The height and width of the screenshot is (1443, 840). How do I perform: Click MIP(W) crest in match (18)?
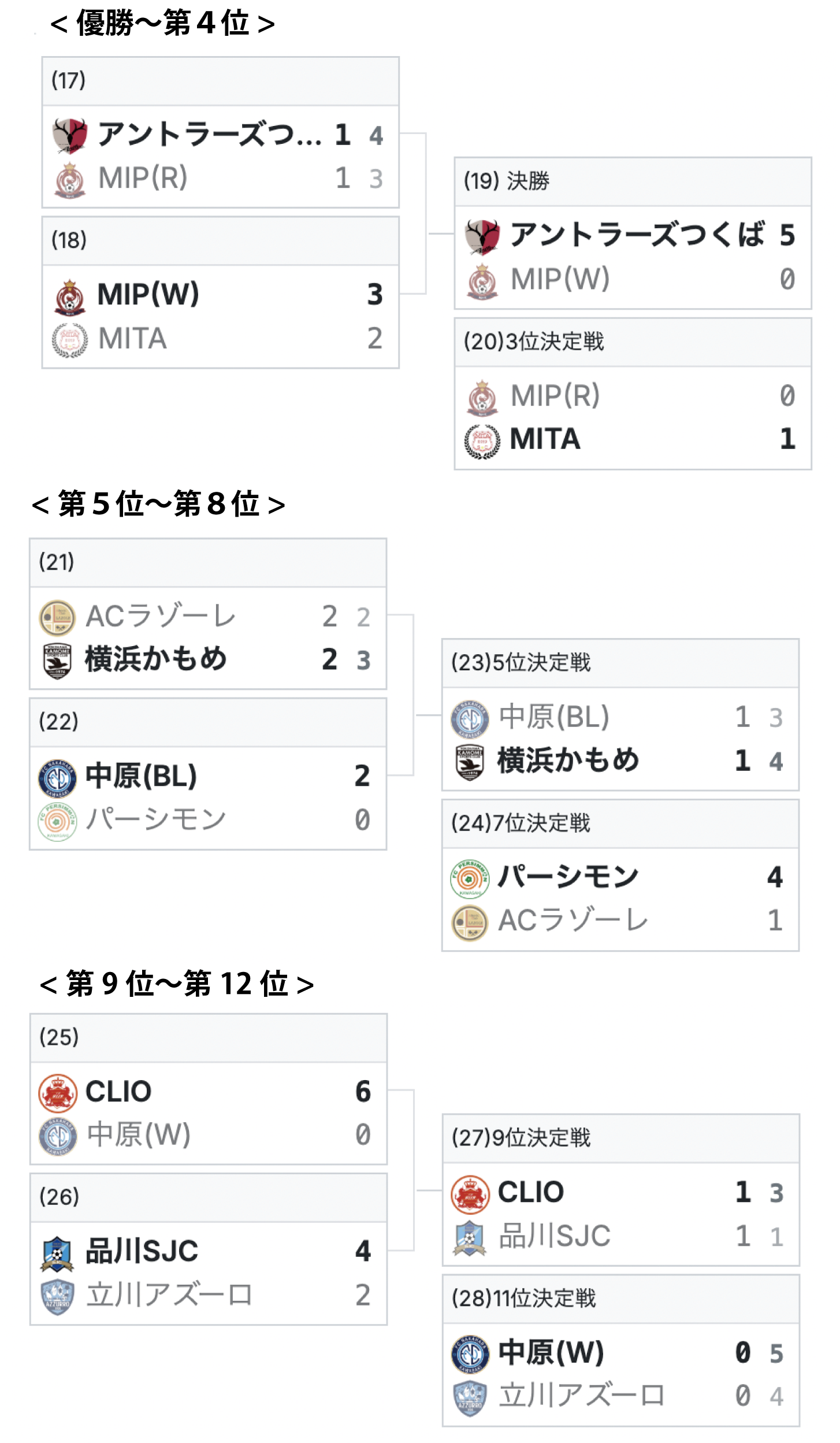coord(70,296)
